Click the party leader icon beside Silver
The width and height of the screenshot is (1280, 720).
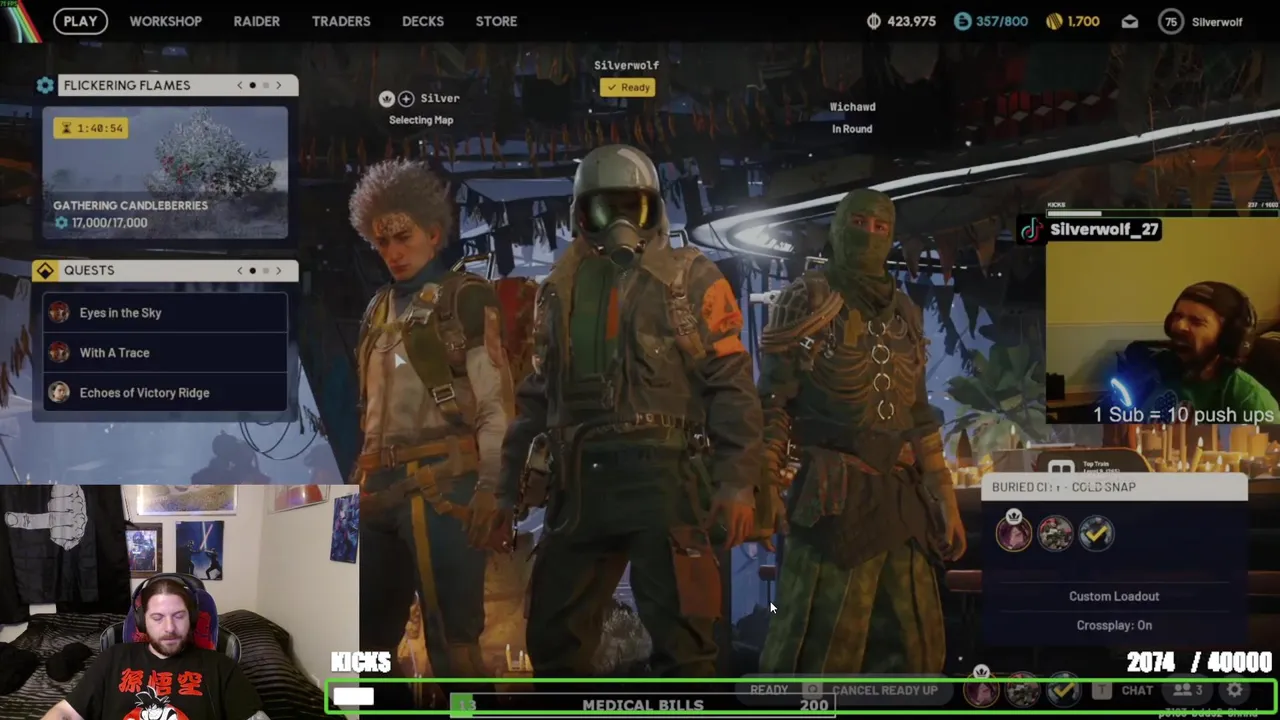point(387,98)
